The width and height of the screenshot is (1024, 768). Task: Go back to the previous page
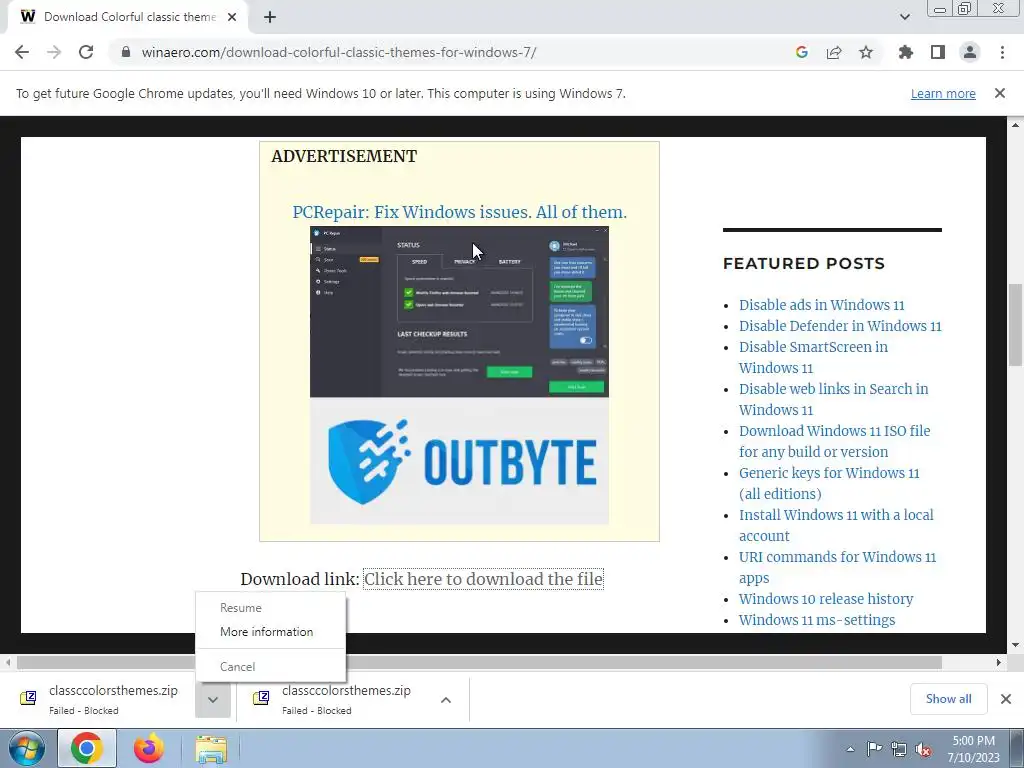22,52
